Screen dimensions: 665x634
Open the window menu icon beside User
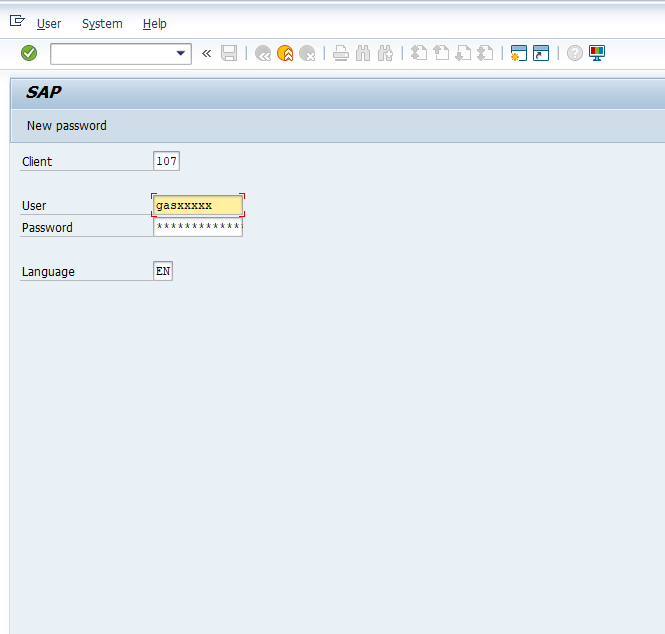click(x=17, y=20)
